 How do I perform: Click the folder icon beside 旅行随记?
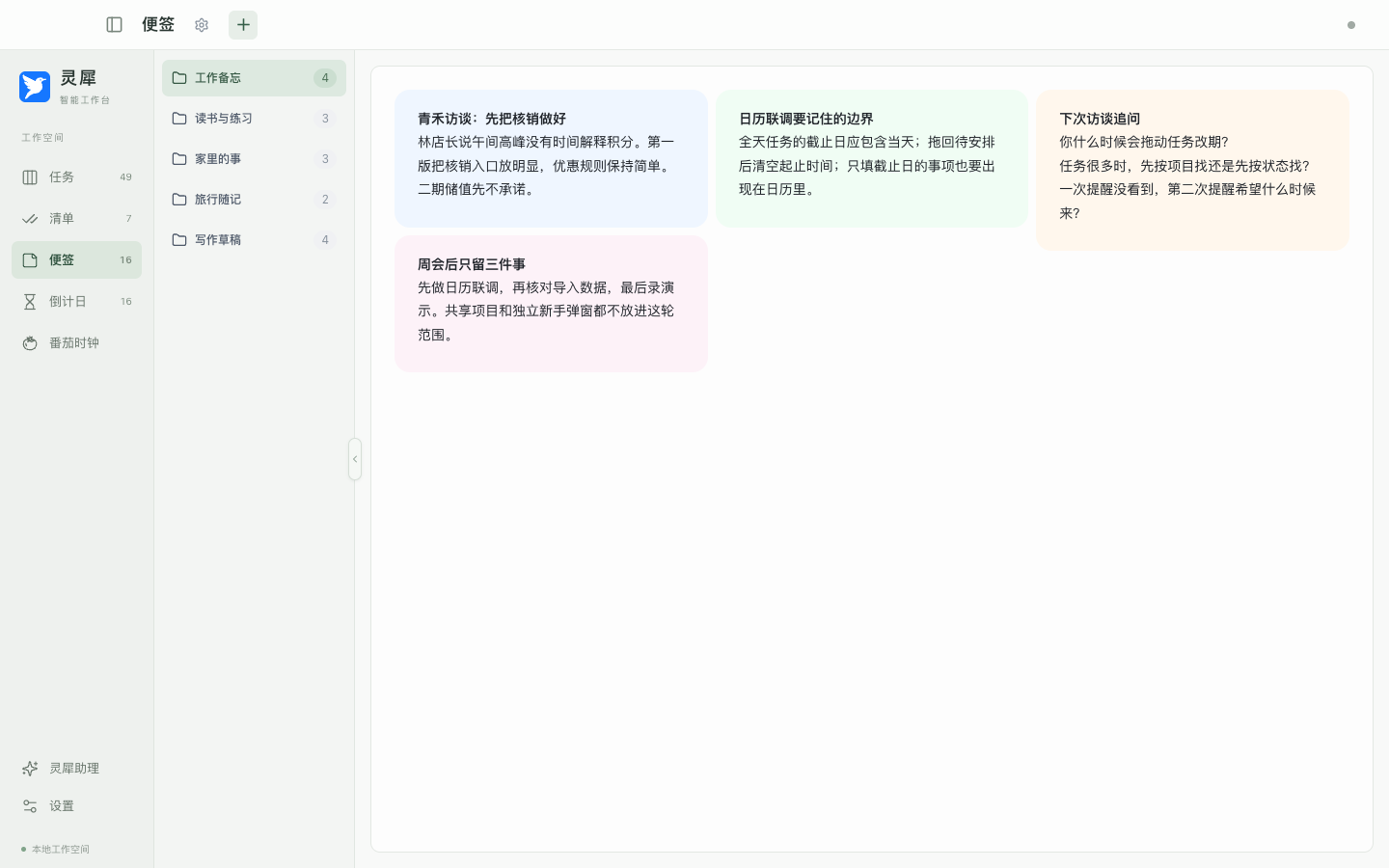[x=179, y=200]
